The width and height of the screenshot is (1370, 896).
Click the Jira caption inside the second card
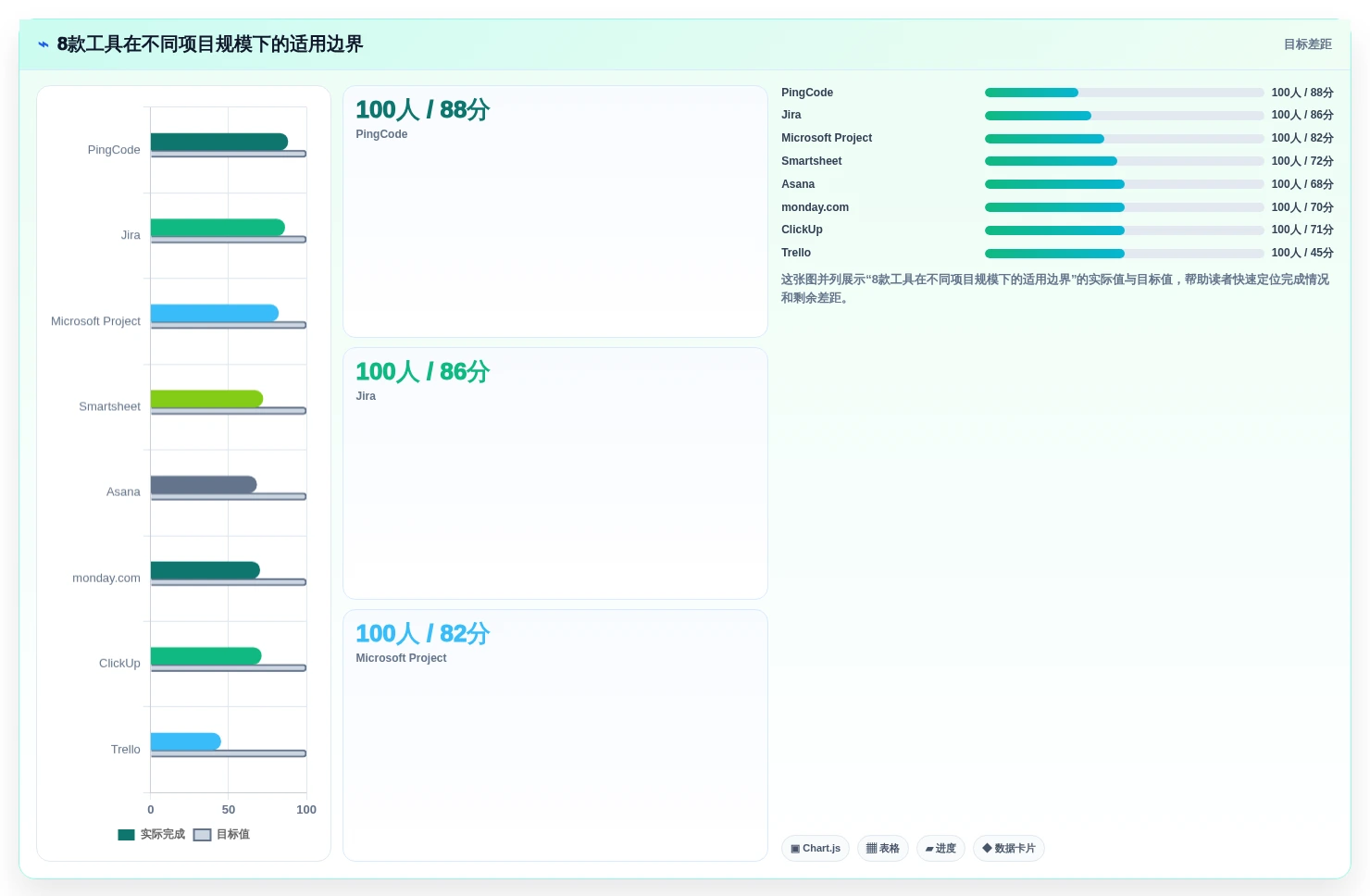(x=366, y=396)
